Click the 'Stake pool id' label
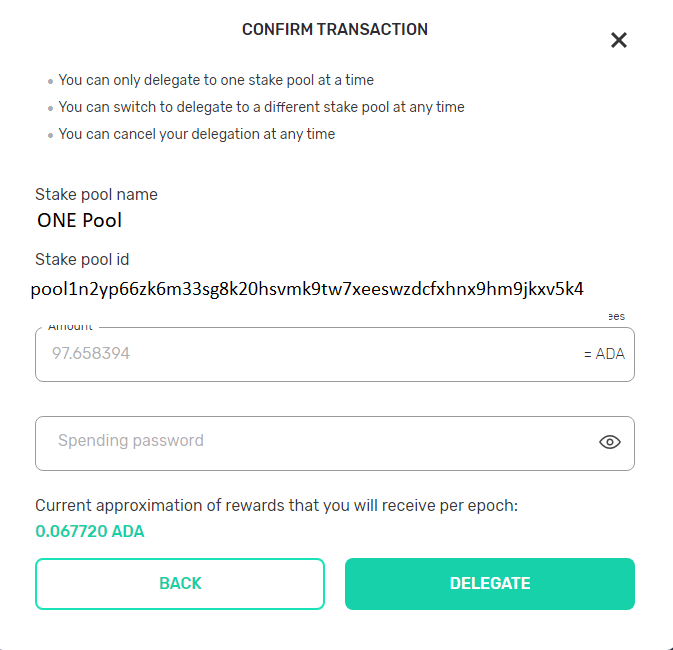Image resolution: width=673 pixels, height=650 pixels. pyautogui.click(x=82, y=259)
